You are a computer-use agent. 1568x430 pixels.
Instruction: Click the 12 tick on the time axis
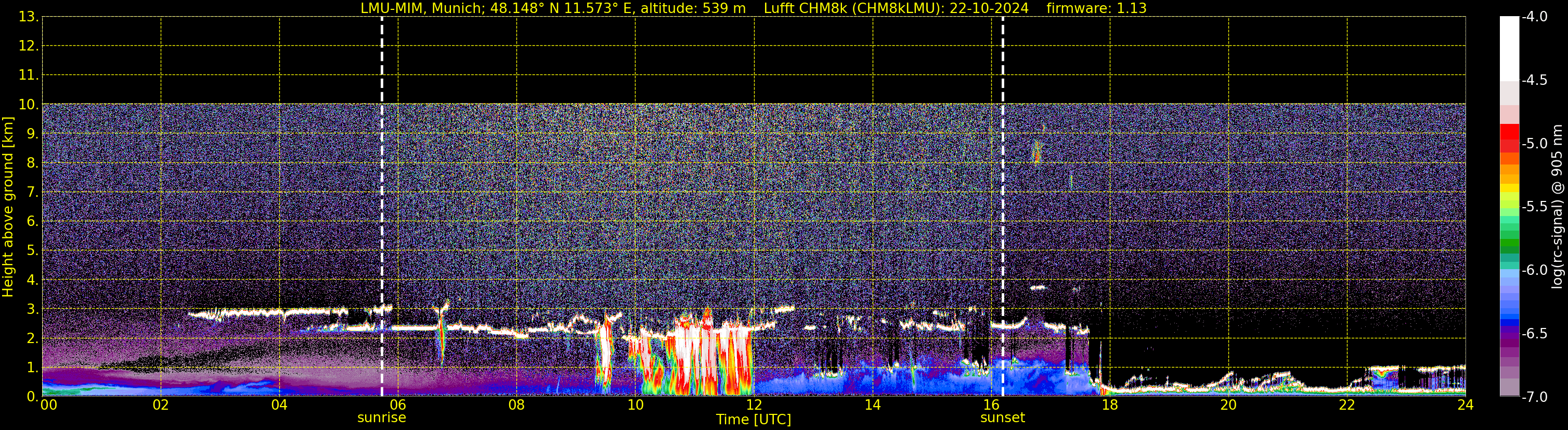click(754, 406)
